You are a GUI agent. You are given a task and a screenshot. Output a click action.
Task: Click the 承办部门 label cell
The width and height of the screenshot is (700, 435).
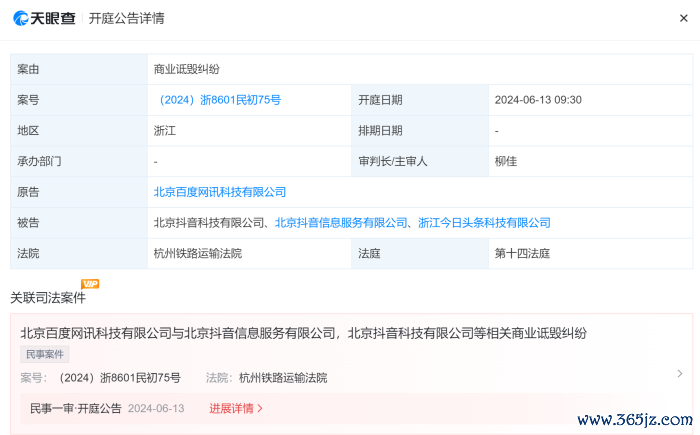[79, 161]
